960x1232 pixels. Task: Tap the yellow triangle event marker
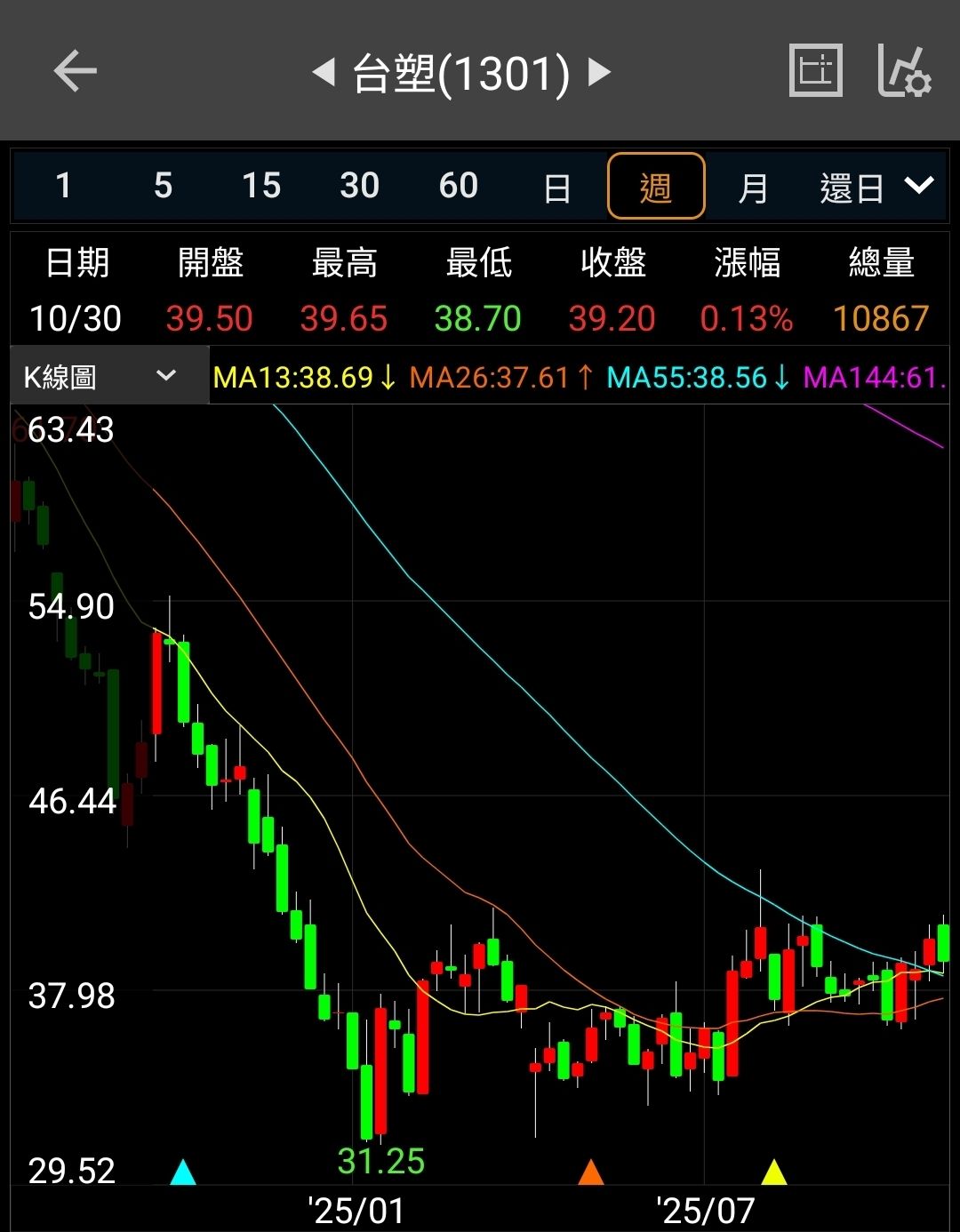point(774,1172)
